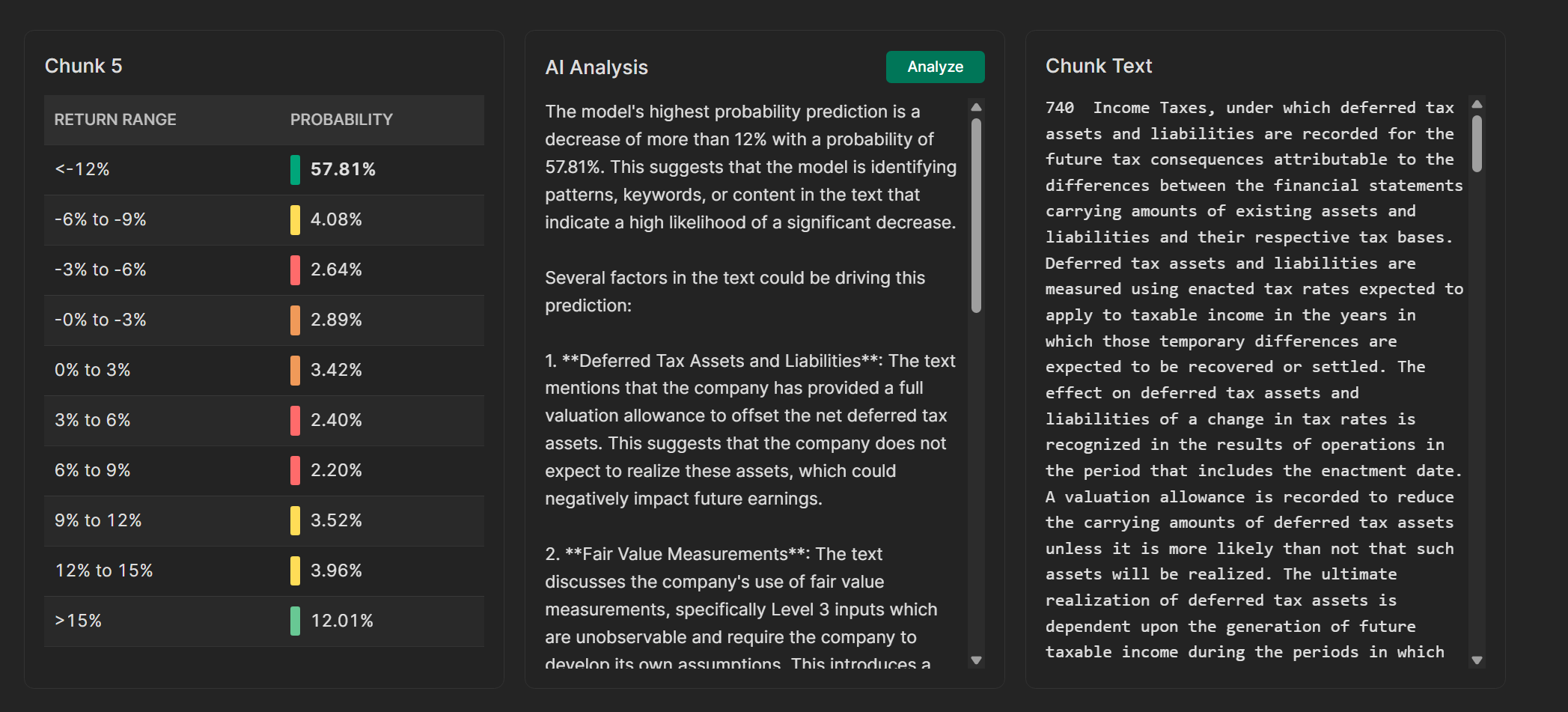Screen dimensions: 1568x712
Task: Click the up arrow on AI Analysis scrollbar
Action: [x=976, y=107]
